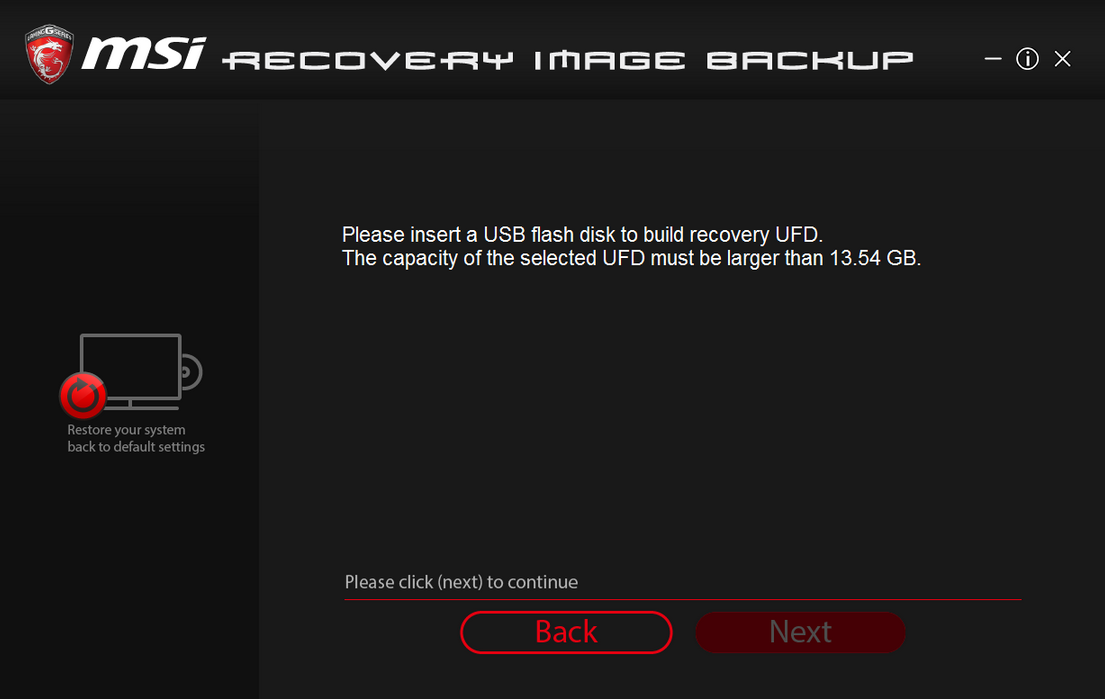1105x699 pixels.
Task: Click the Please click (next) to continue status
Action: (461, 582)
